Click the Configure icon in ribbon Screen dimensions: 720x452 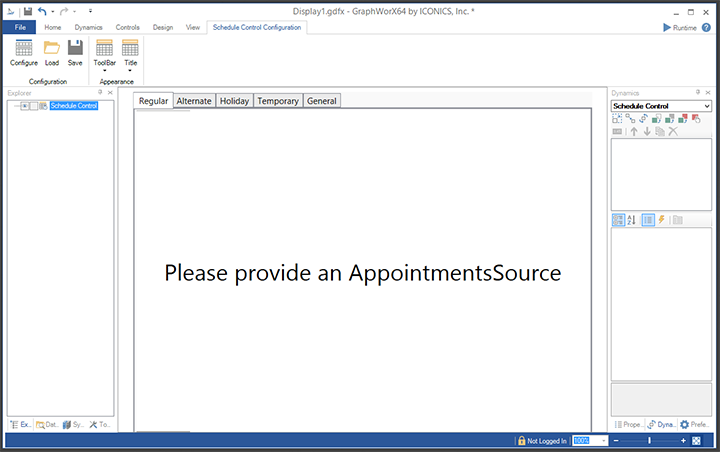pyautogui.click(x=24, y=52)
